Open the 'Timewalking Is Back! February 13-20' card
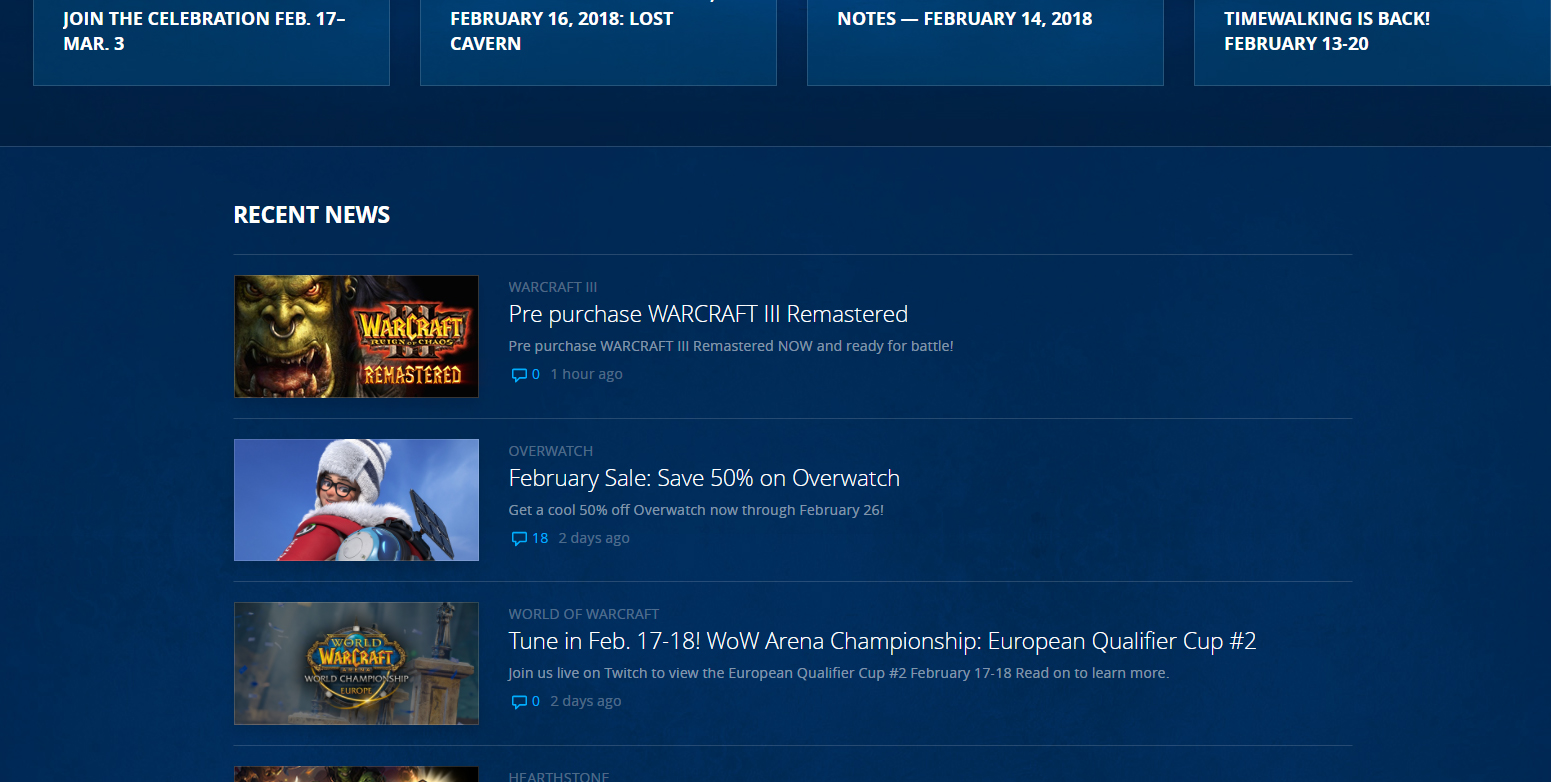Viewport: 1551px width, 782px height. point(1372,42)
